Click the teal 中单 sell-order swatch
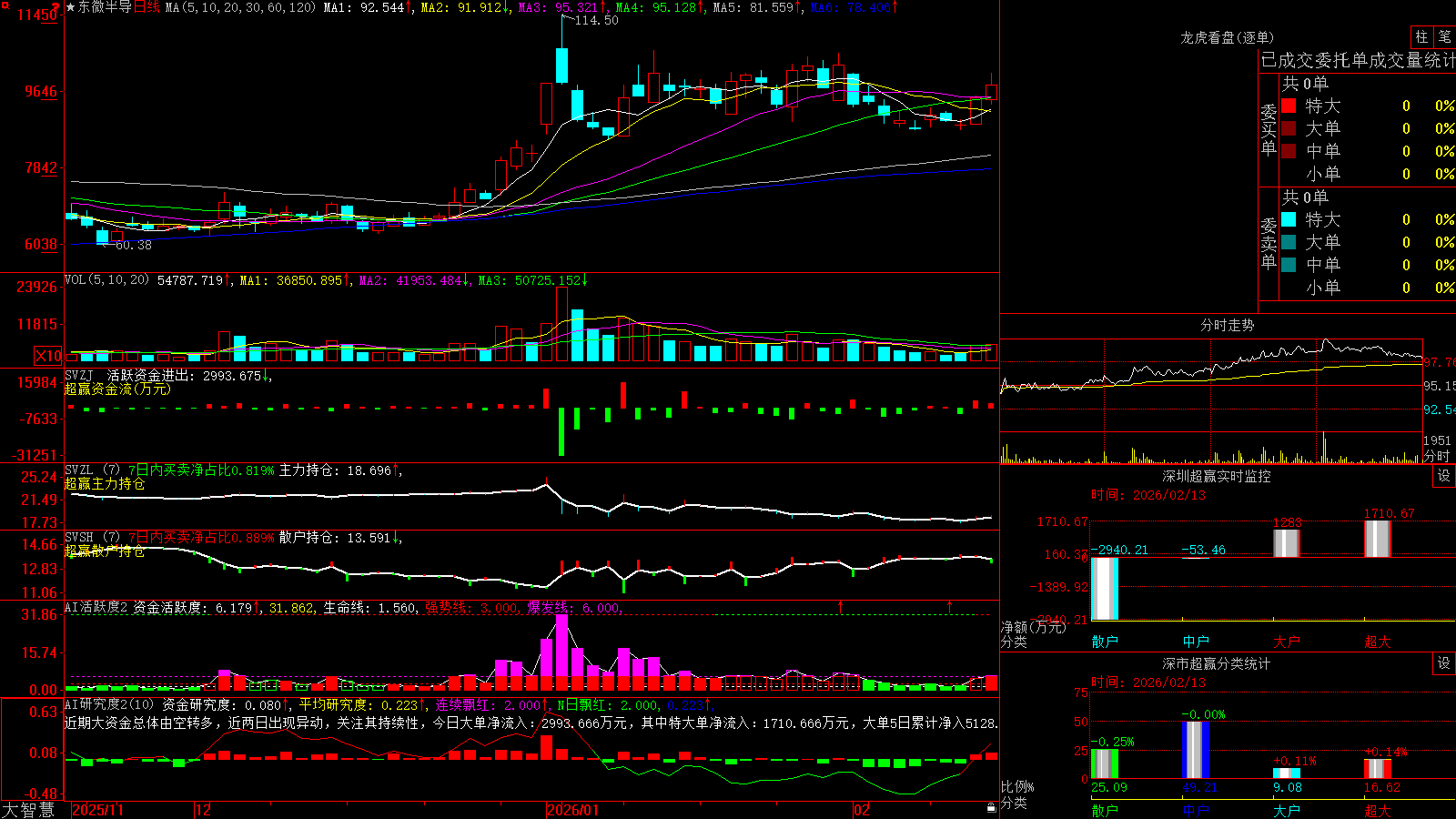The image size is (1456, 819). [1289, 265]
